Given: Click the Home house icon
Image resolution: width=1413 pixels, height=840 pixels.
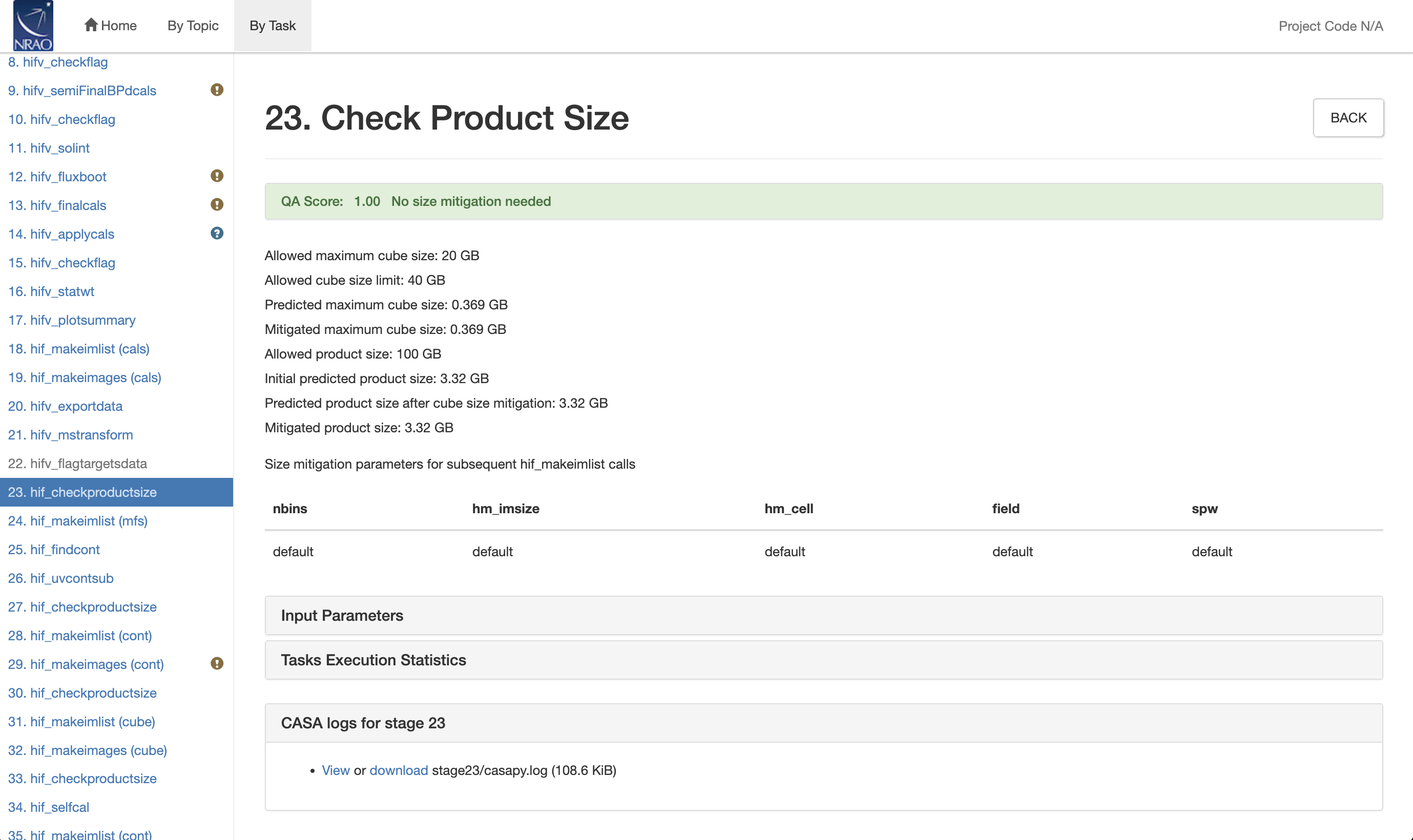Looking at the screenshot, I should (x=91, y=25).
